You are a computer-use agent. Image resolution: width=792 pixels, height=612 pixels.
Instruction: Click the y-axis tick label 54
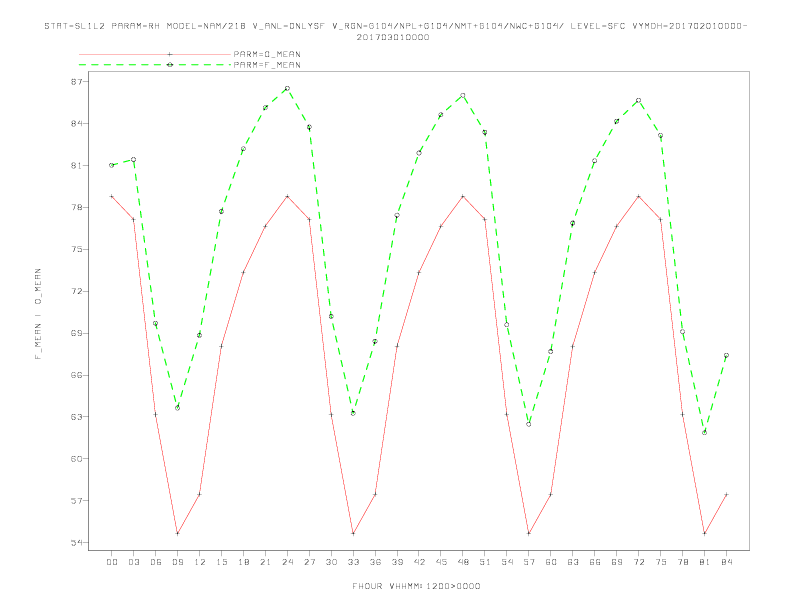coord(77,542)
